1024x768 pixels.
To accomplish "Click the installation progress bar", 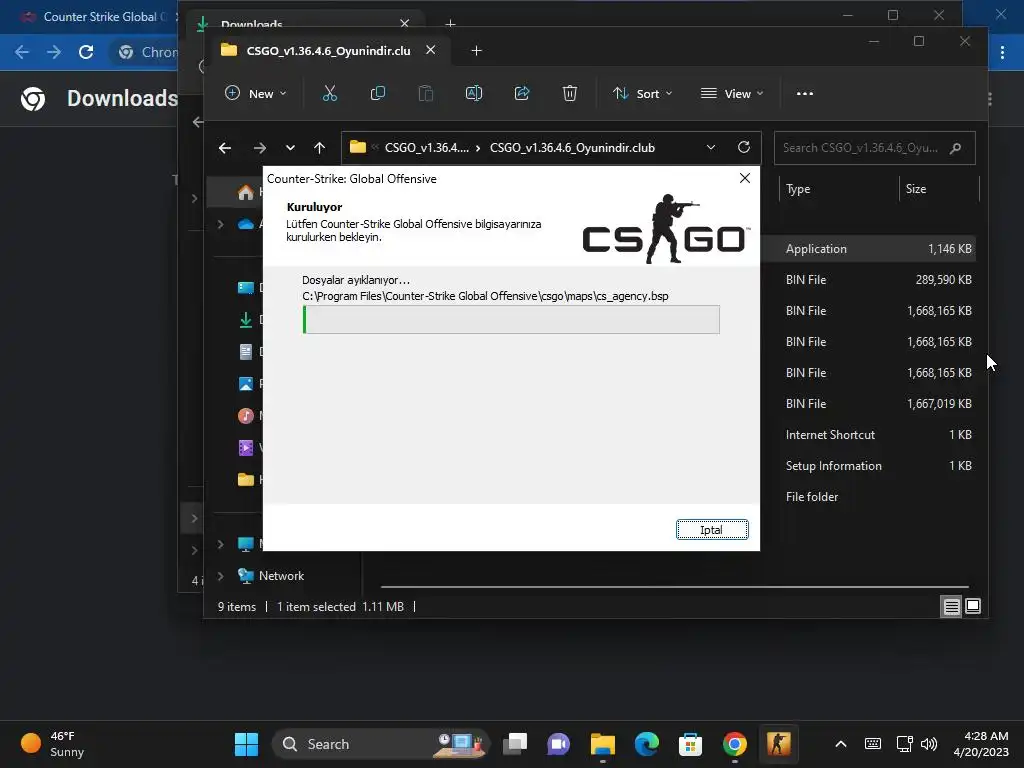I will [511, 319].
